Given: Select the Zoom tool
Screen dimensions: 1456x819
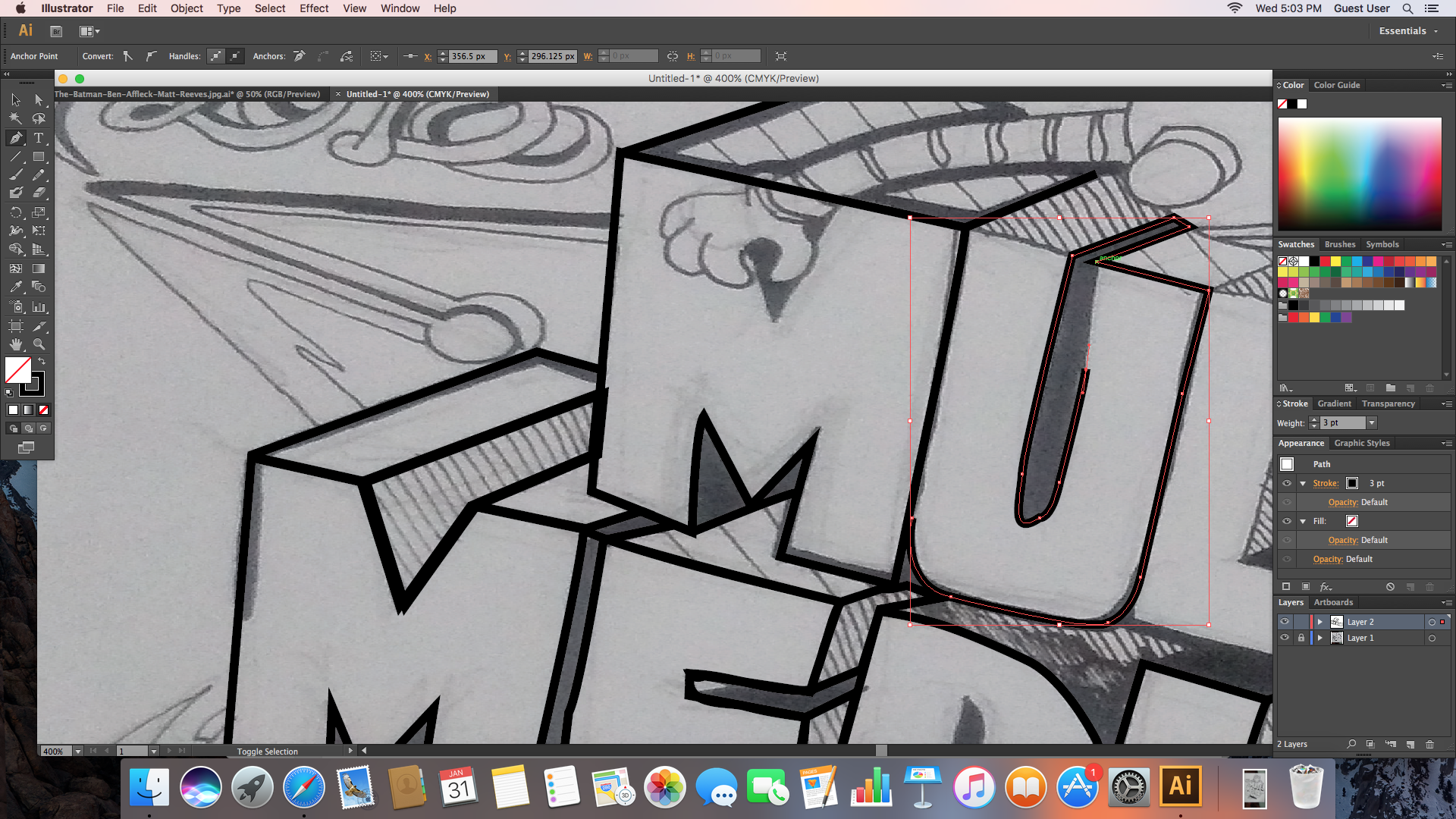Looking at the screenshot, I should (39, 344).
